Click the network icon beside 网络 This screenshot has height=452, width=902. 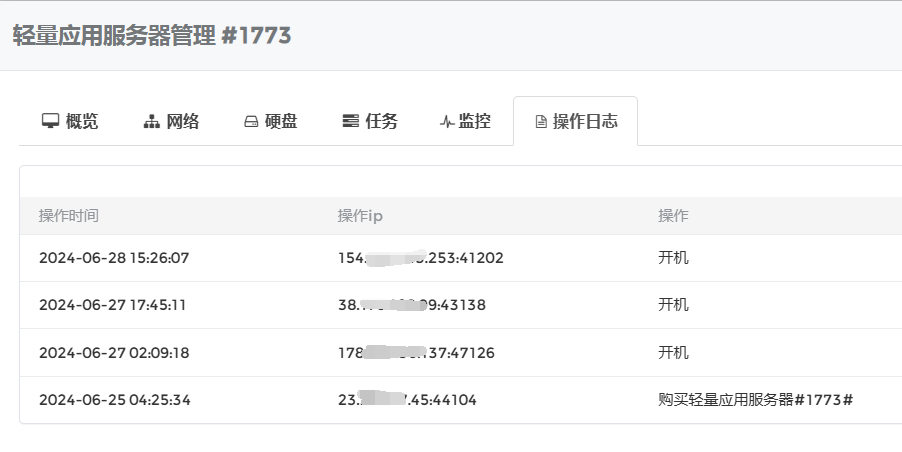(x=152, y=122)
